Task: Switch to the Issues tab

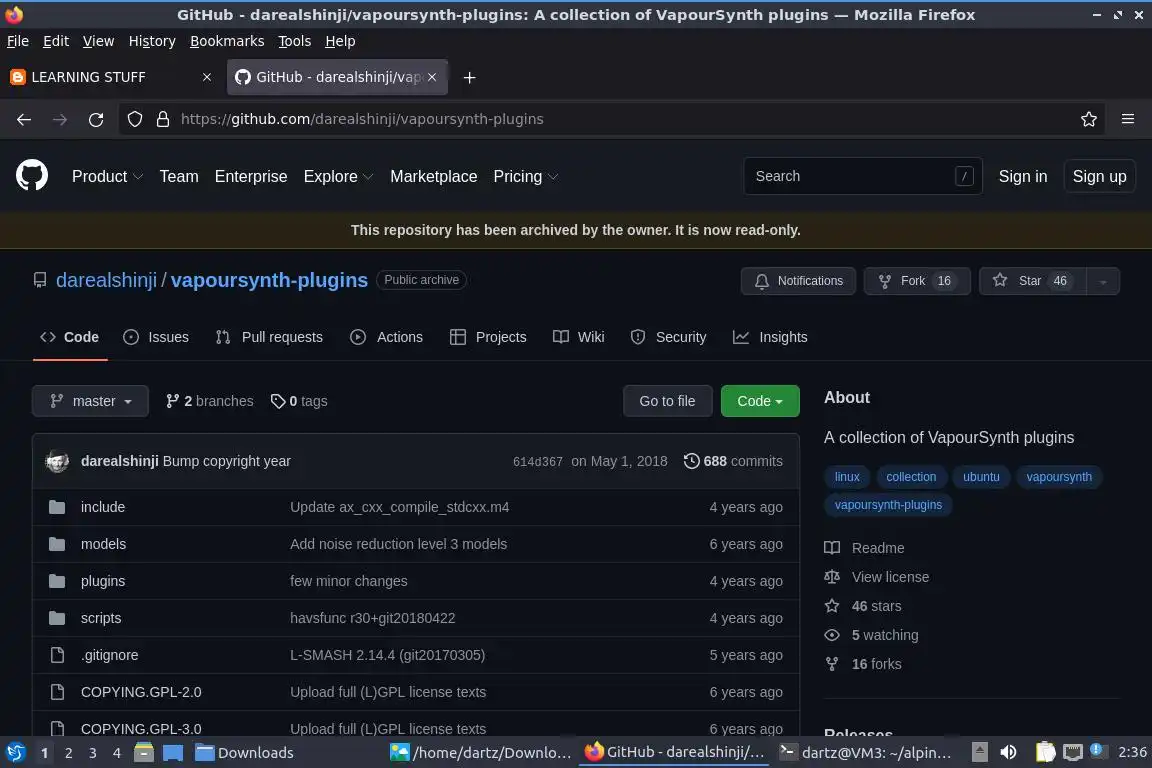Action: click(156, 337)
